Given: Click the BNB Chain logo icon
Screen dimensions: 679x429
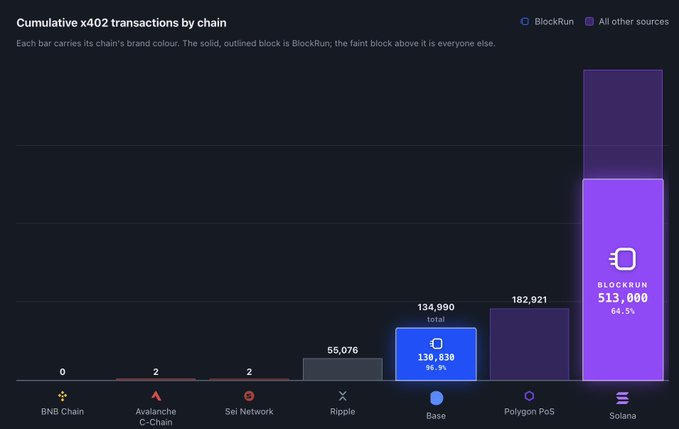Looking at the screenshot, I should (x=62, y=396).
